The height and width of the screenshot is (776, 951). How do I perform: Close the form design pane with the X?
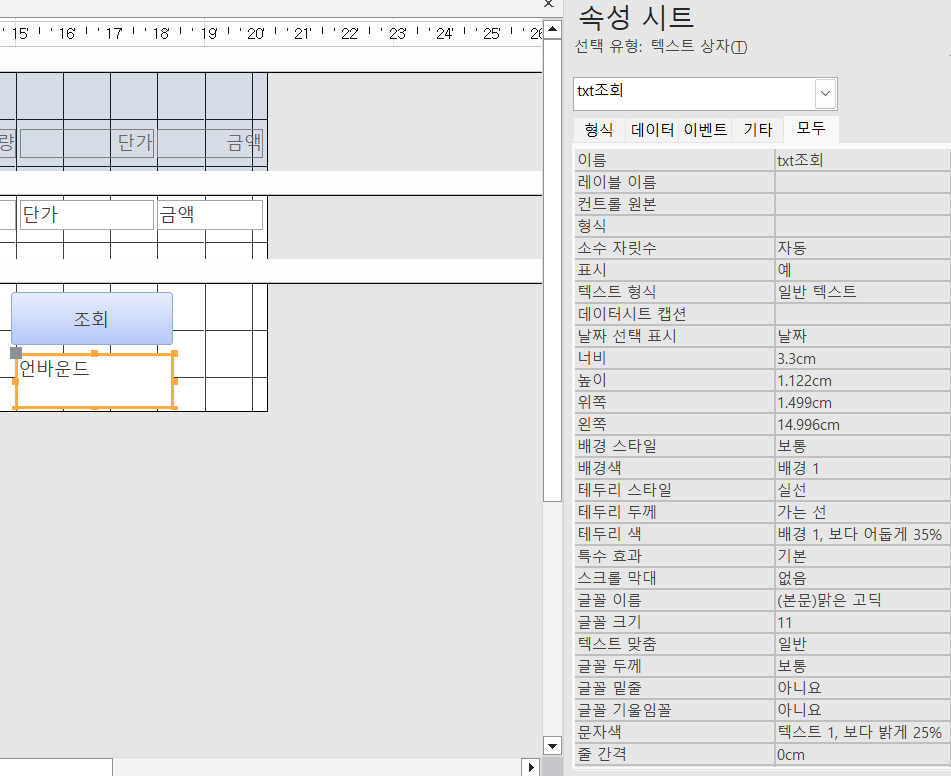click(548, 5)
